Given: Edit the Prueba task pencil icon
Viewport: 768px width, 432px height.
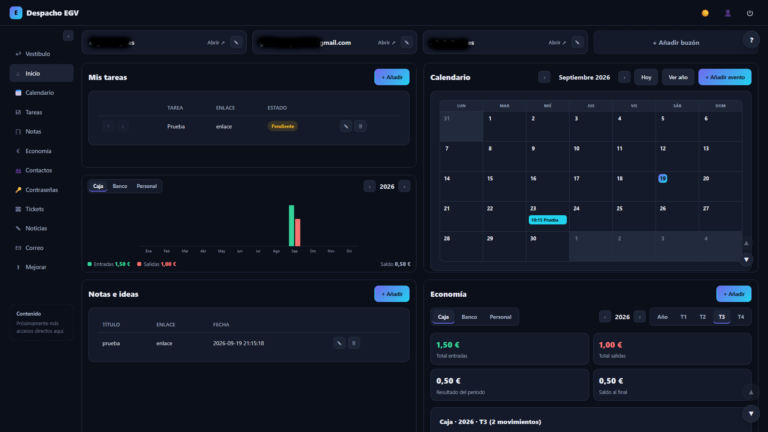Looking at the screenshot, I should tap(346, 126).
